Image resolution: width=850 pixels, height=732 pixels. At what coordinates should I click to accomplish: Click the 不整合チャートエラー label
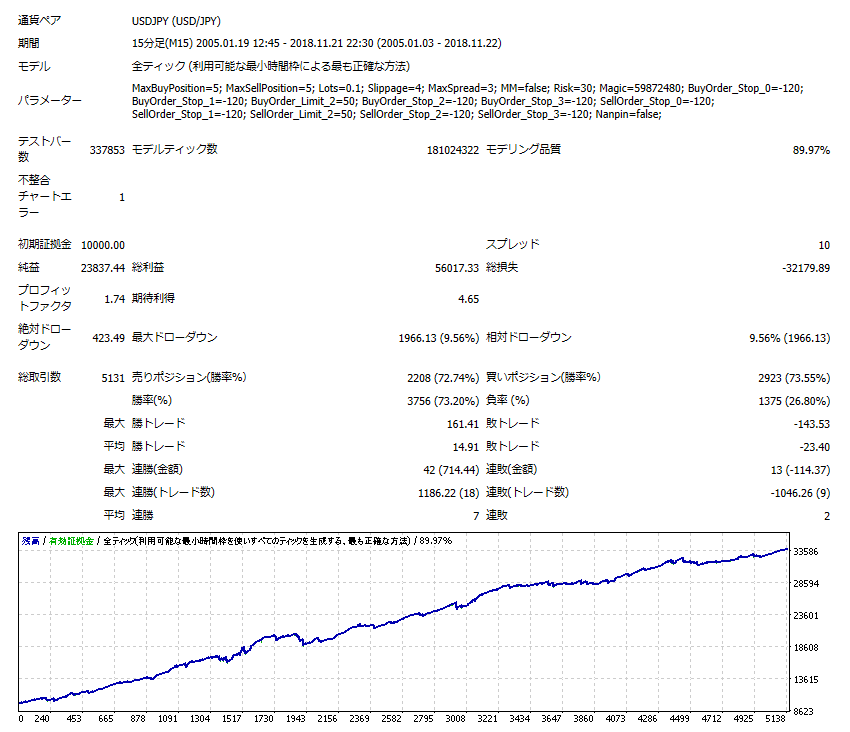[x=45, y=196]
